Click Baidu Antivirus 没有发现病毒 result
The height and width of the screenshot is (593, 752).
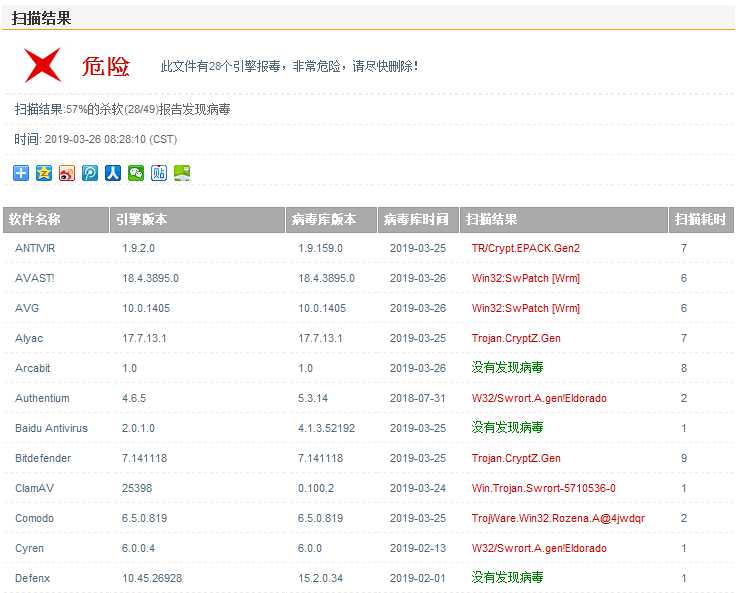pos(507,427)
